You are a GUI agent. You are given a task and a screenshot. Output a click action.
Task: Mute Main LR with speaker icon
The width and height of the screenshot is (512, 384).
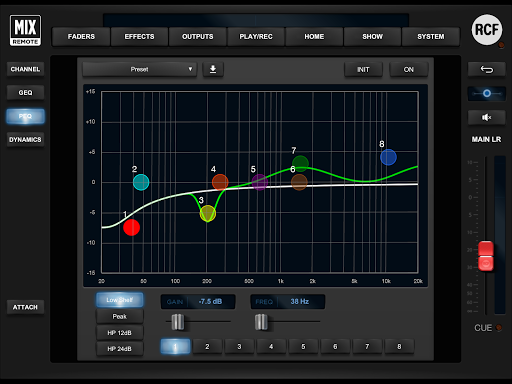tap(486, 117)
